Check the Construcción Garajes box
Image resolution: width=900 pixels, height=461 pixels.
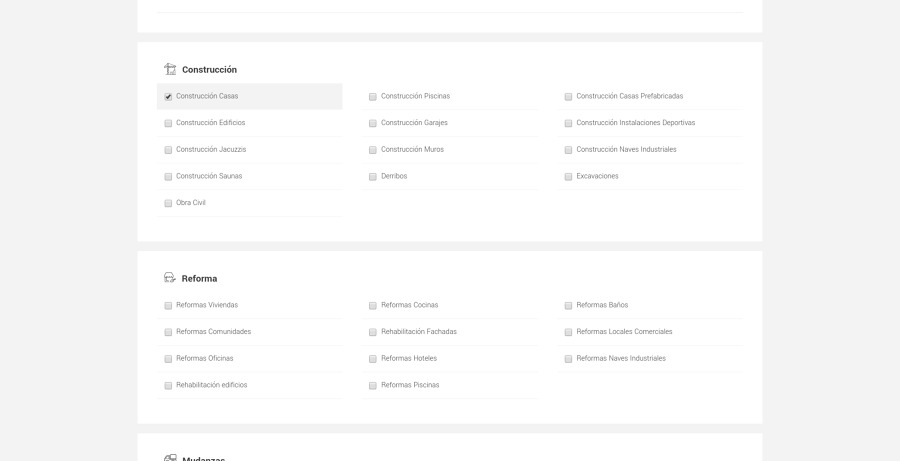click(x=373, y=123)
